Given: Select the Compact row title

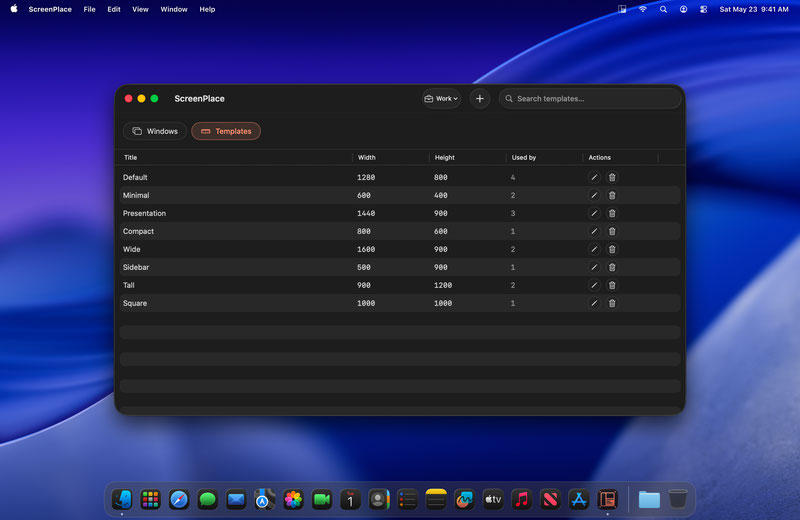Looking at the screenshot, I should click(138, 231).
